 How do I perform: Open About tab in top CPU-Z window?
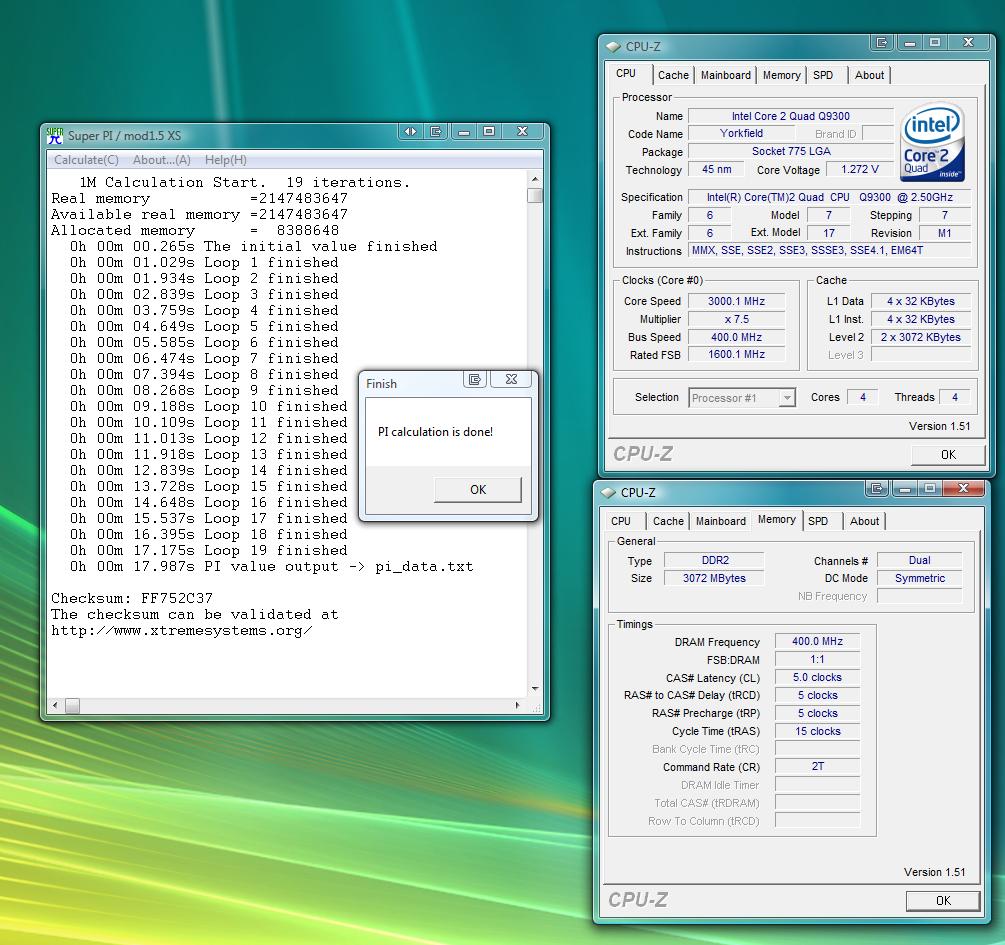pyautogui.click(x=869, y=75)
